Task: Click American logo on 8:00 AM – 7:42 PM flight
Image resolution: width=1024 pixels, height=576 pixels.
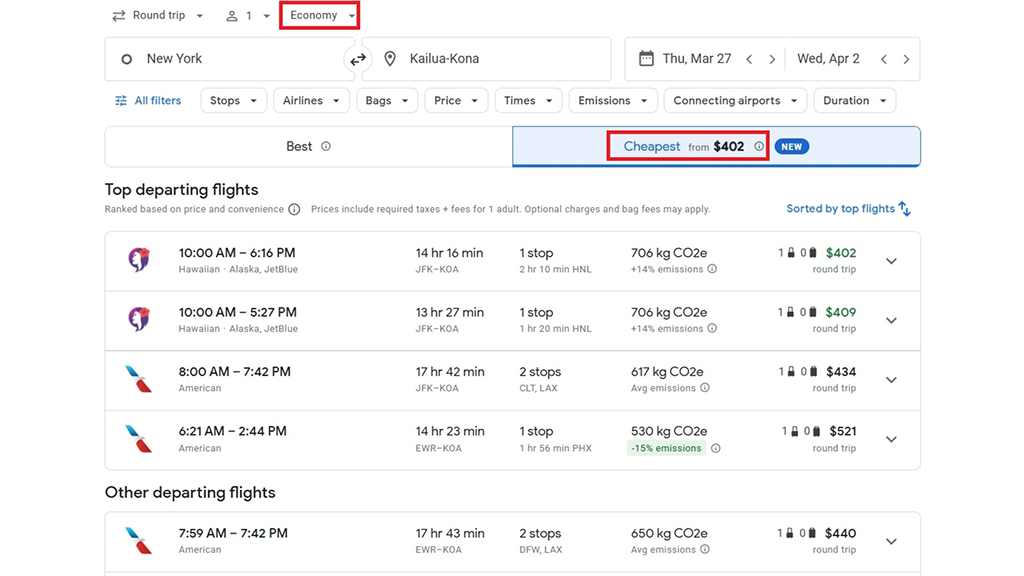Action: pyautogui.click(x=139, y=379)
